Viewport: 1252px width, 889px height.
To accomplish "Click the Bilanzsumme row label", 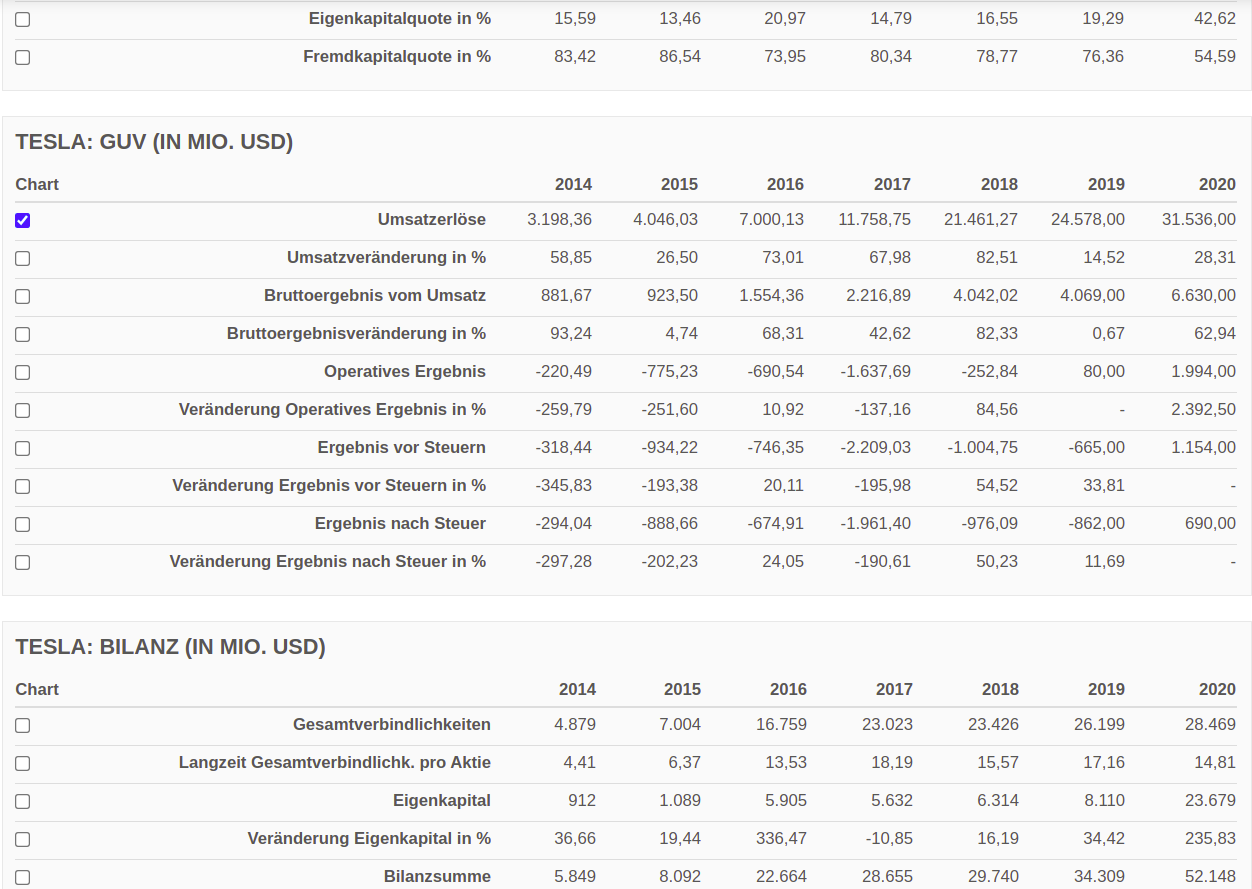I will tap(437, 876).
